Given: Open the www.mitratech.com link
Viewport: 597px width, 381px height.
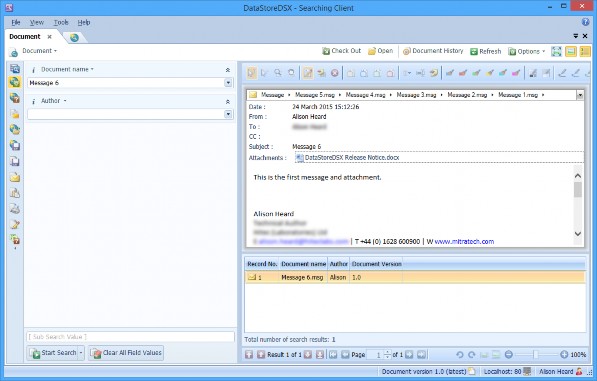Looking at the screenshot, I should (464, 241).
